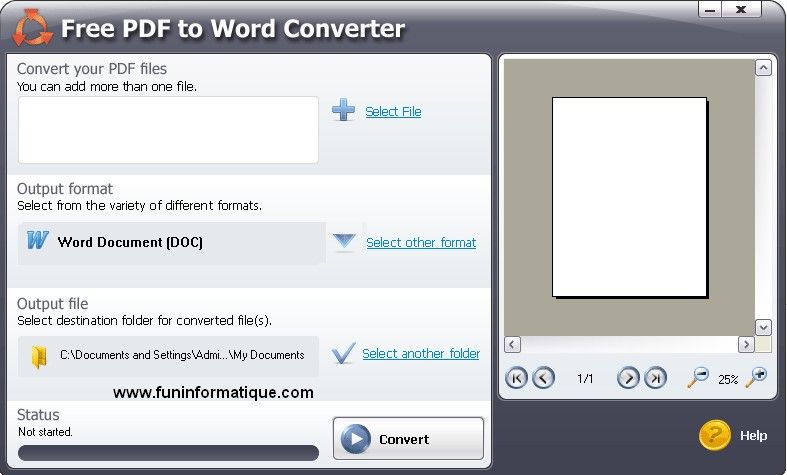Click the orange converter logo icon
This screenshot has width=787, height=475.
point(32,28)
